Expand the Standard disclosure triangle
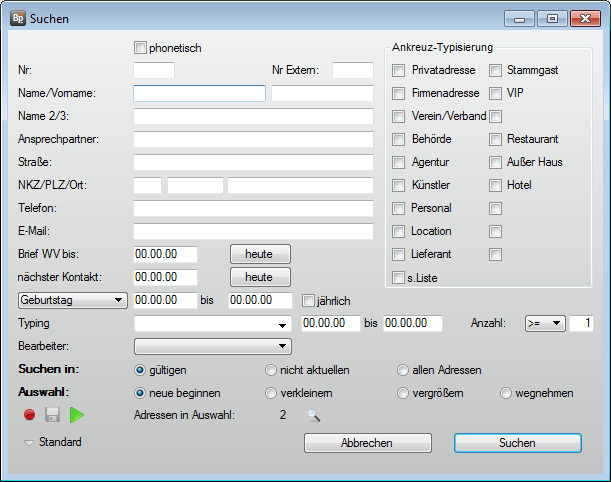611x482 pixels. tap(29, 442)
